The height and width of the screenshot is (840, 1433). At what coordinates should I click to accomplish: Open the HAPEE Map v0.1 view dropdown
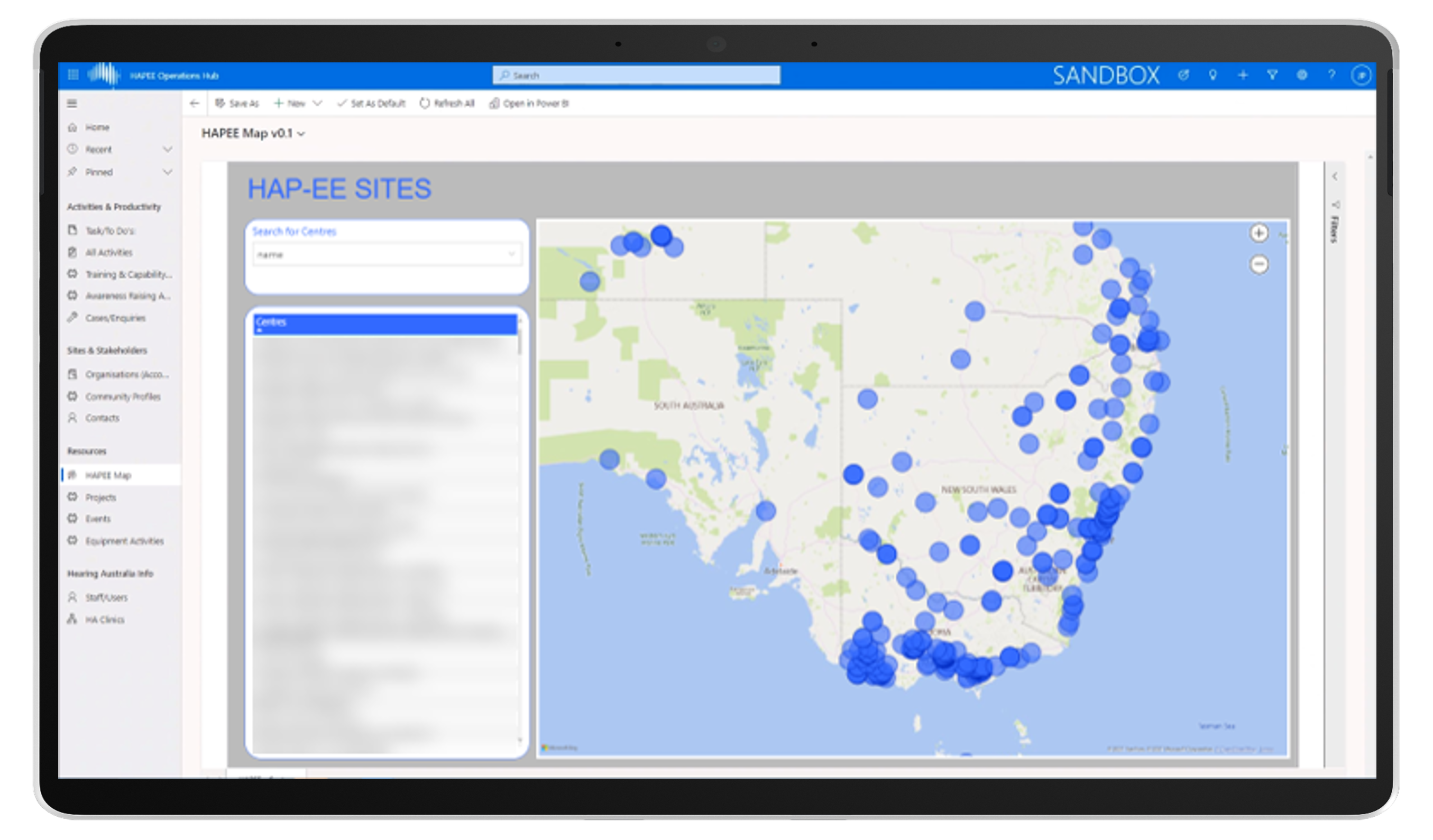pyautogui.click(x=301, y=134)
